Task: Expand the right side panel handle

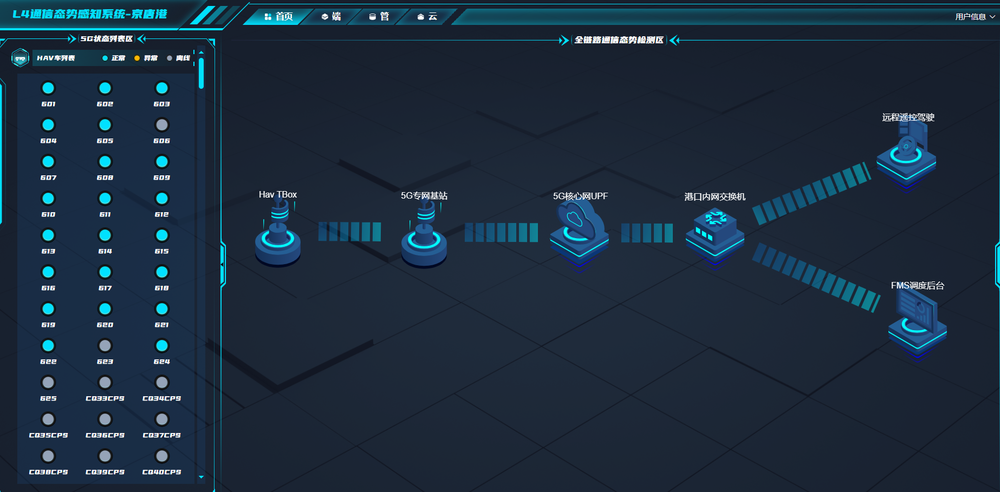Action: [x=997, y=264]
